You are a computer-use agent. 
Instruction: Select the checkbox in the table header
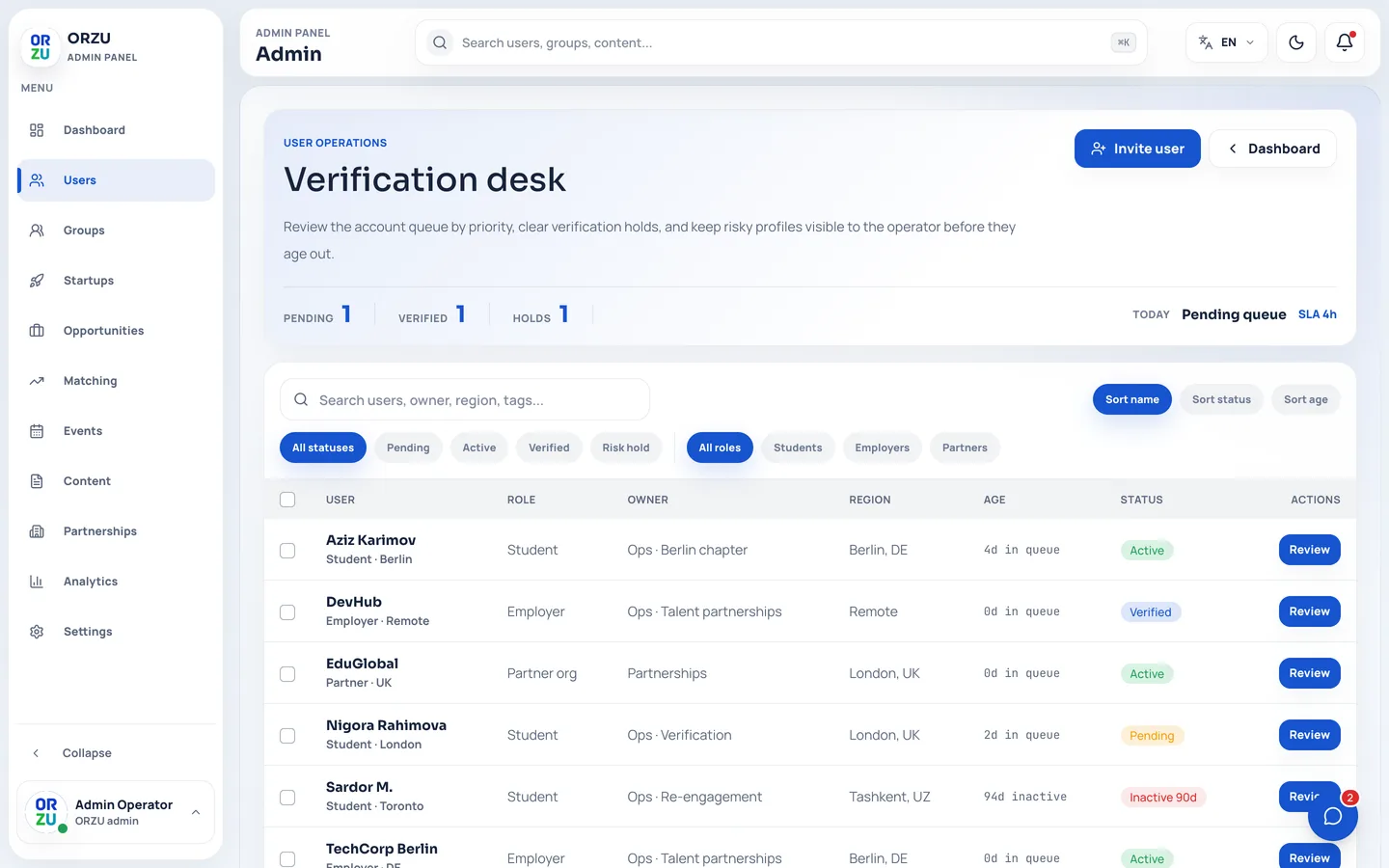287,500
